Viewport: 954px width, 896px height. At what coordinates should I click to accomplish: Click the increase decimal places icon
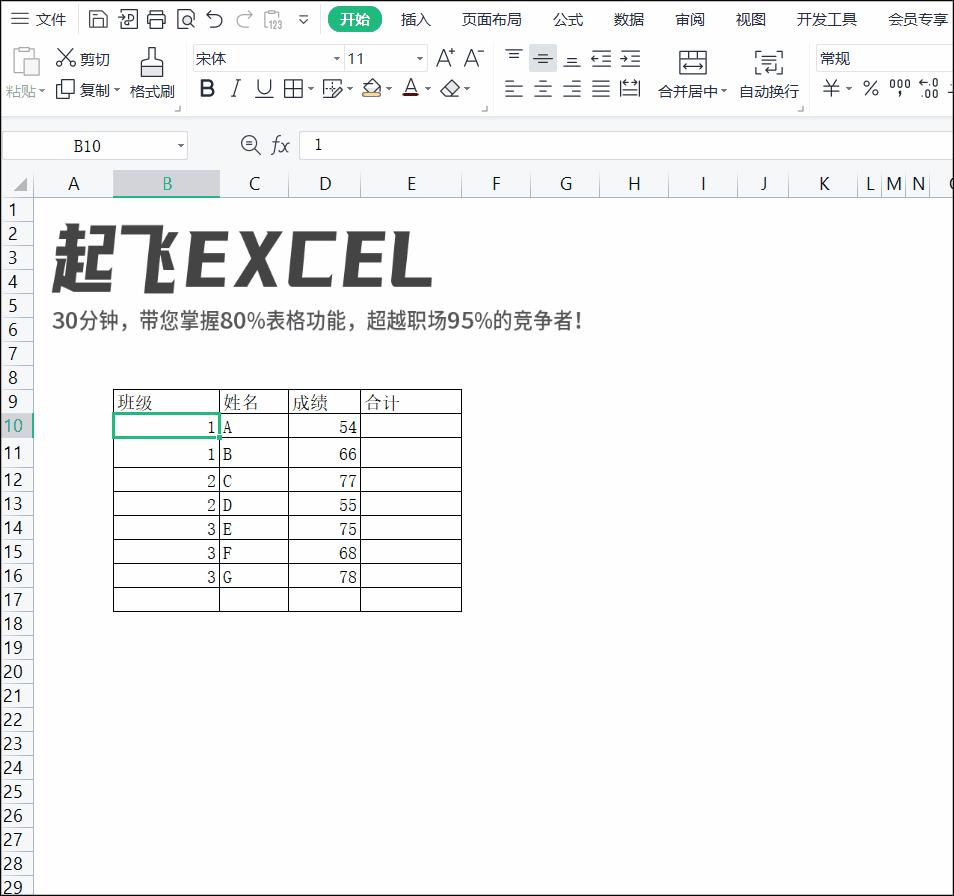(929, 89)
